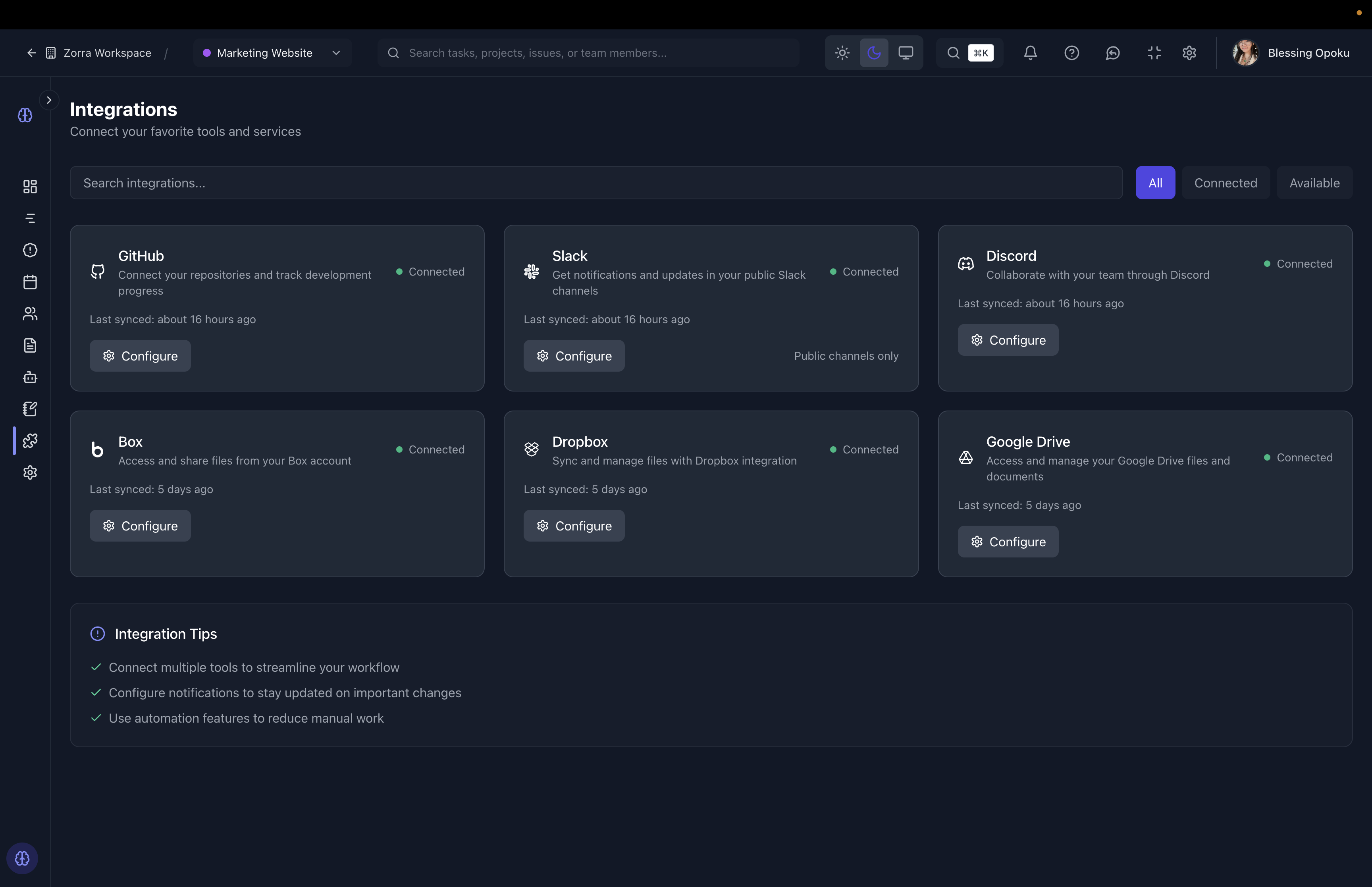Open the calendar icon in sidebar
The image size is (1372, 887).
tap(30, 282)
